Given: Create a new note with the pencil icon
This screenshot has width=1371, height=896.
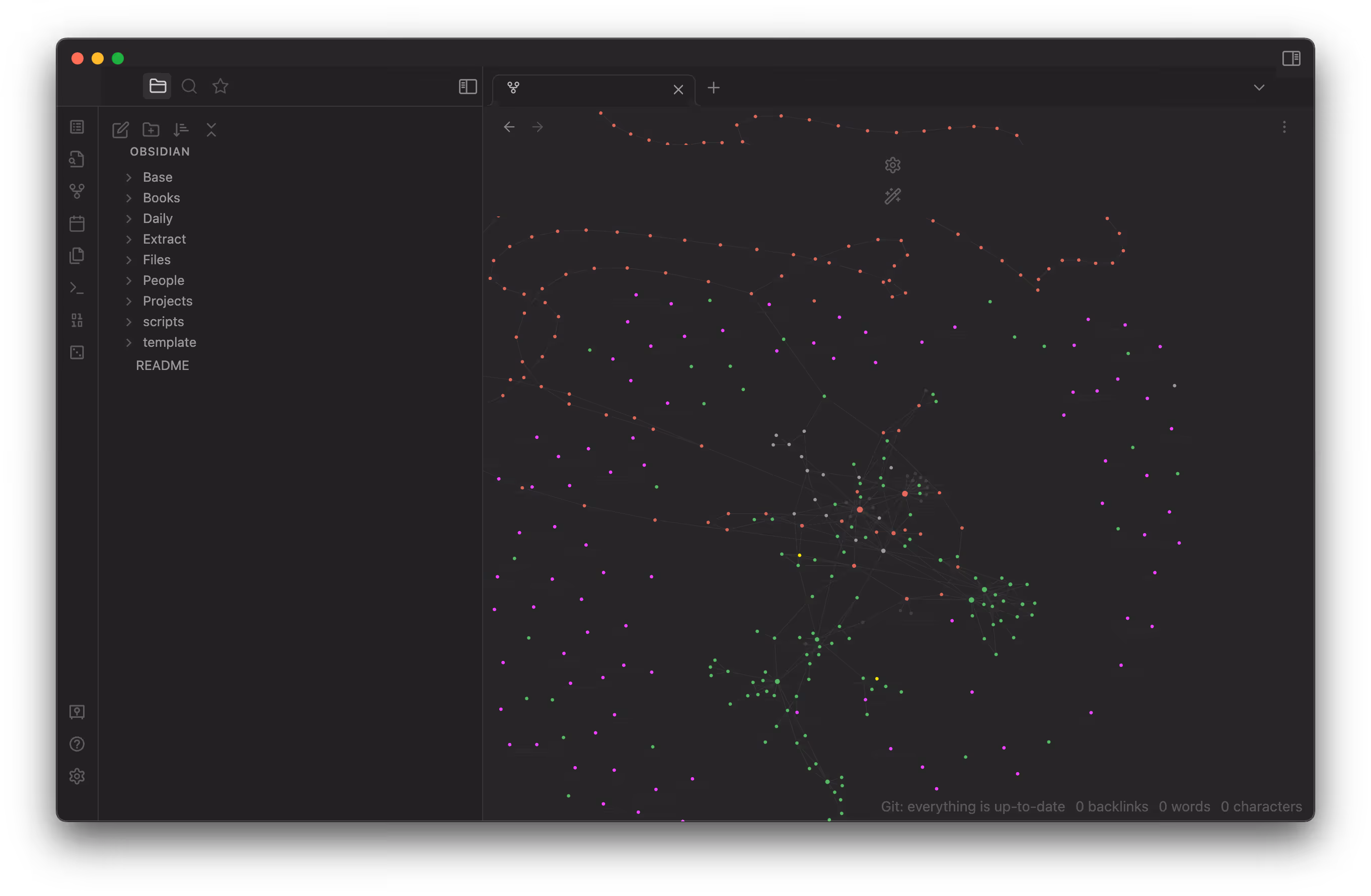Looking at the screenshot, I should (120, 130).
